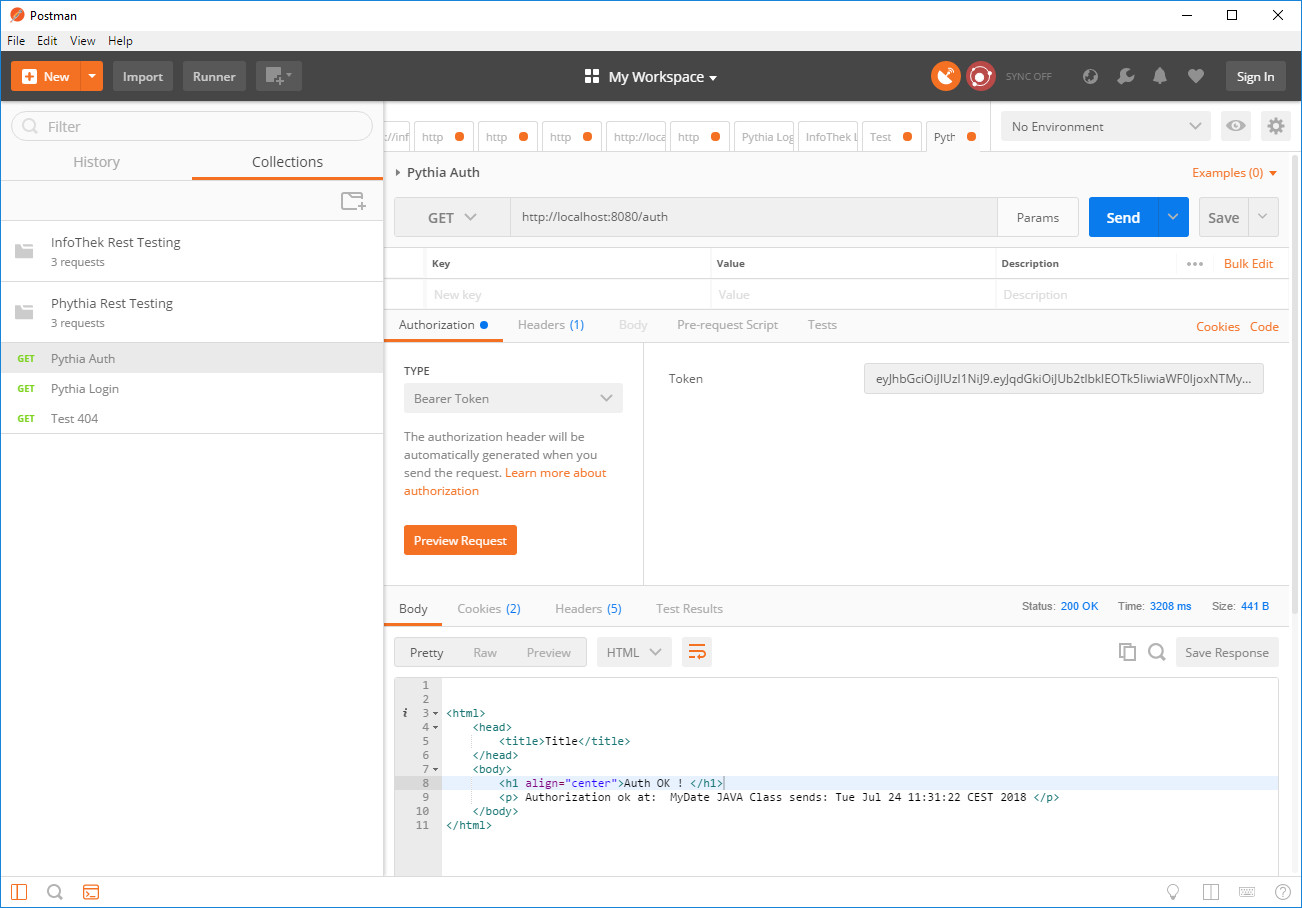Screen dimensions: 1302x908
Task: Expand the Pythia Auth request description triangle
Action: (x=398, y=173)
